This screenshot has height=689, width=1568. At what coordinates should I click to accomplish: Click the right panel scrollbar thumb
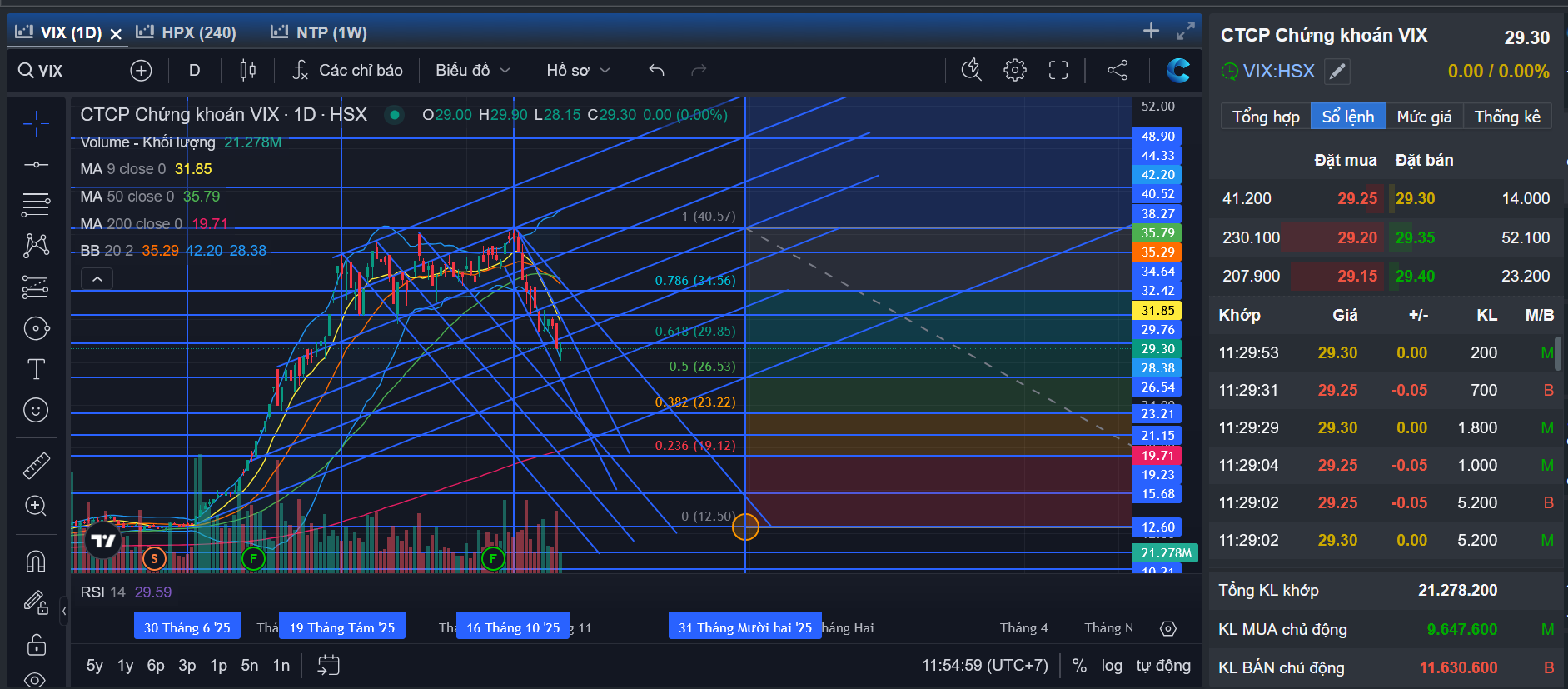click(x=1557, y=353)
